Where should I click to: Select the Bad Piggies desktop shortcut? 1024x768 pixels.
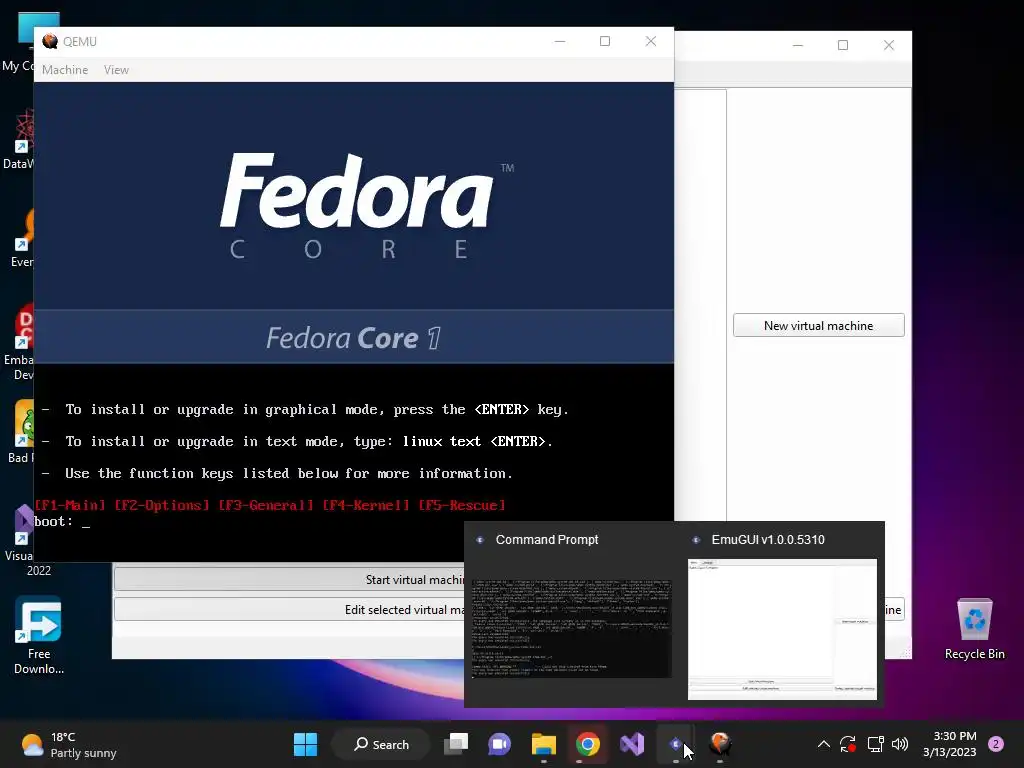tap(22, 432)
